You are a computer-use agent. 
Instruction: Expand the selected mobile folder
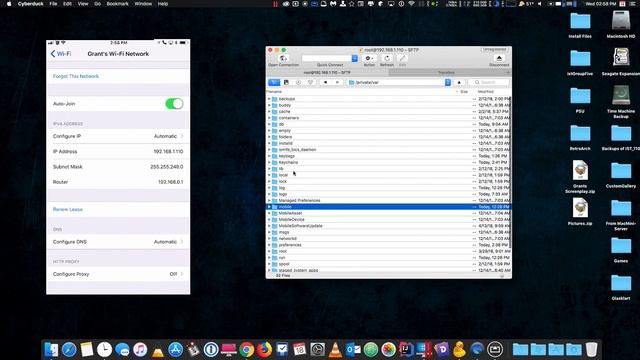coord(269,207)
